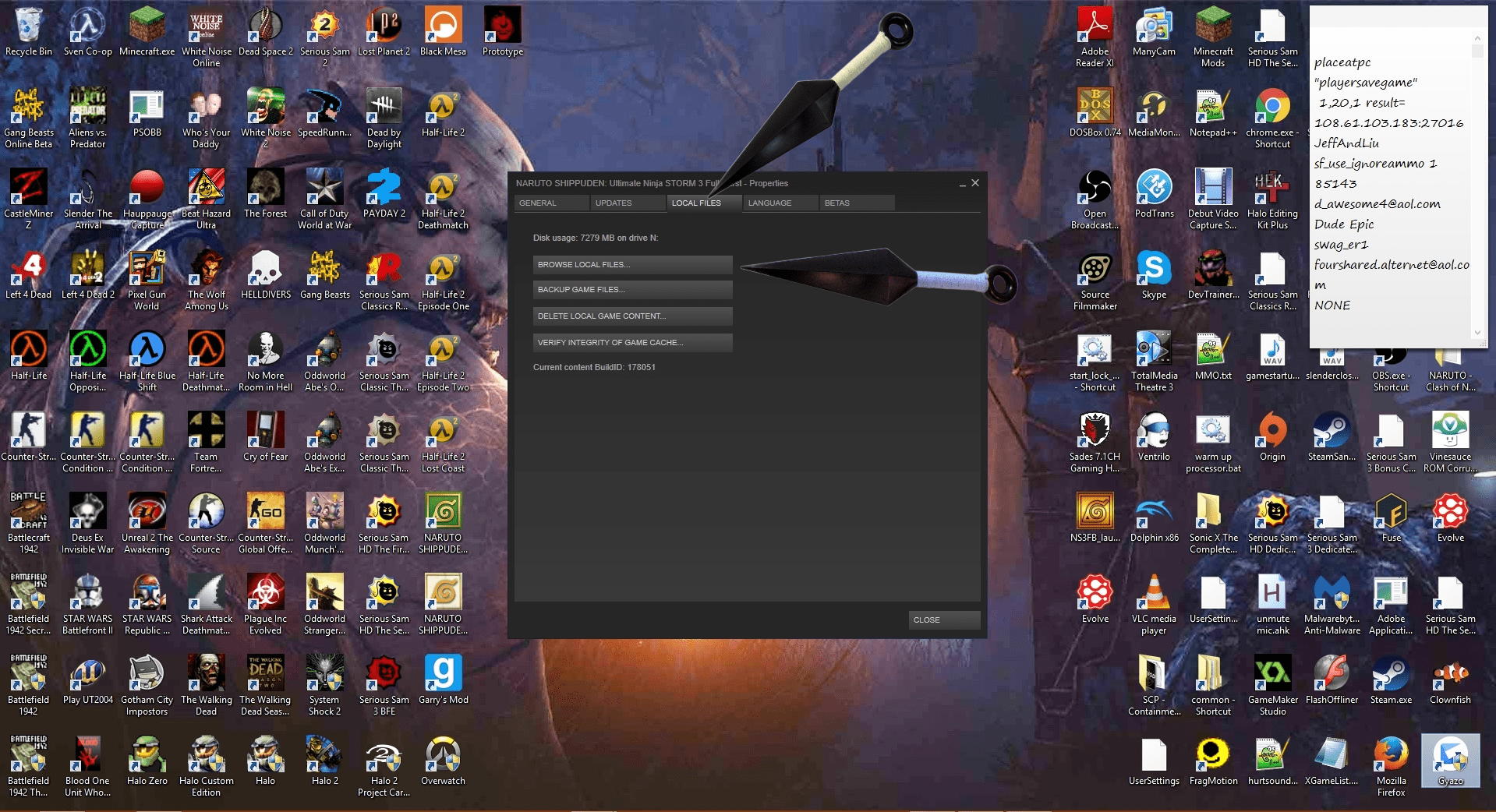Select the LOCAL FILES tab
The width and height of the screenshot is (1496, 812).
[x=704, y=203]
